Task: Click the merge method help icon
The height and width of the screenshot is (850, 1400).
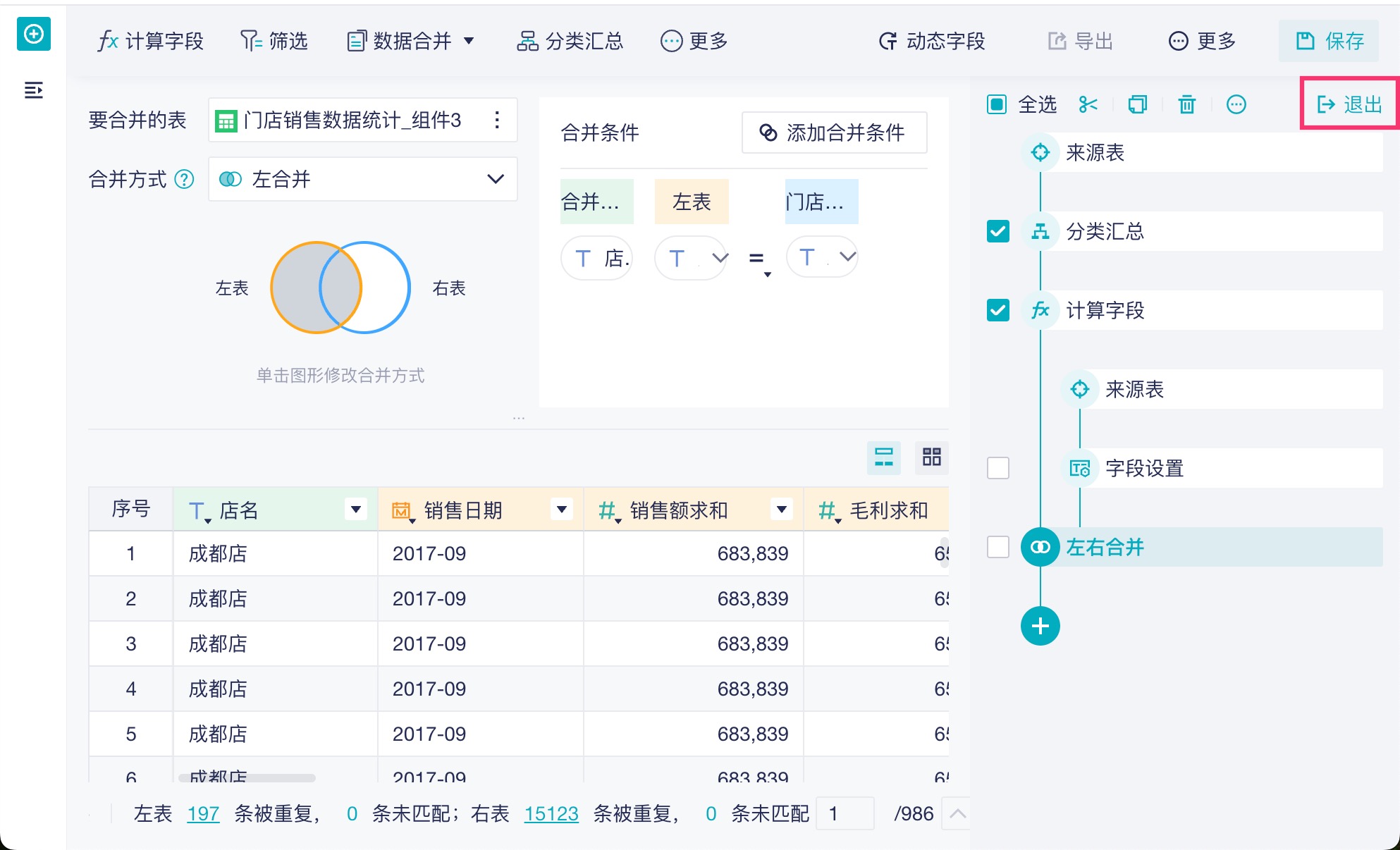Action: click(x=184, y=179)
